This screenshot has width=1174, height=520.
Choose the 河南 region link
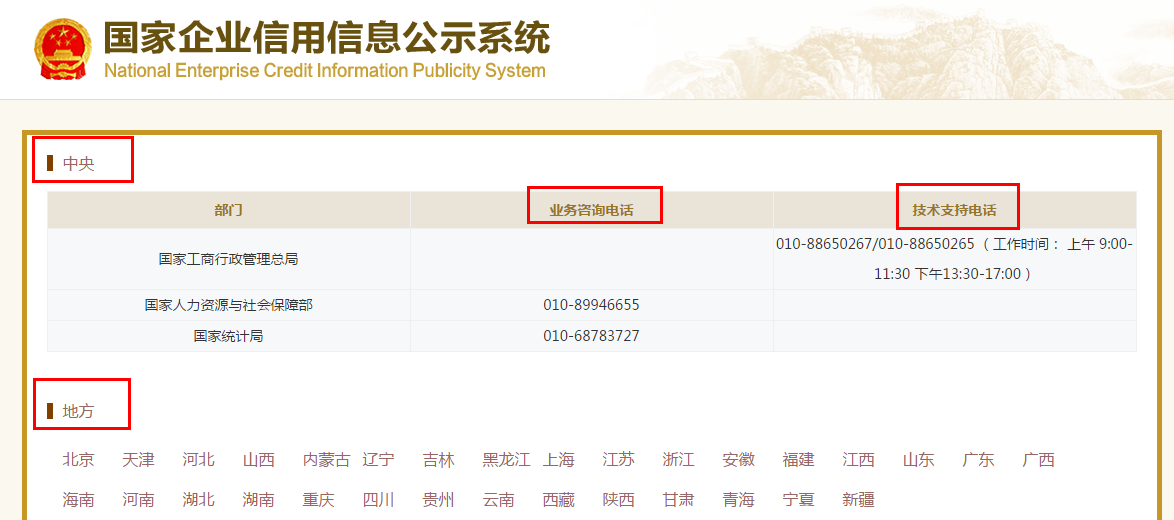[139, 499]
